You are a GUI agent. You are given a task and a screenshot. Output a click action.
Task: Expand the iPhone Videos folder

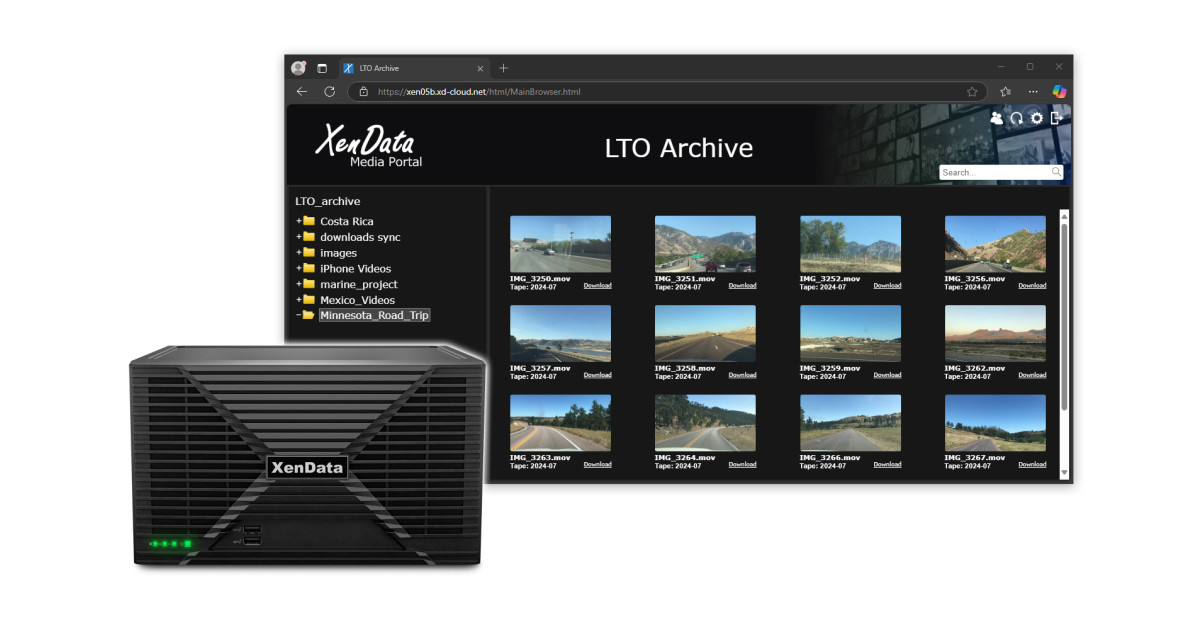pyautogui.click(x=298, y=268)
